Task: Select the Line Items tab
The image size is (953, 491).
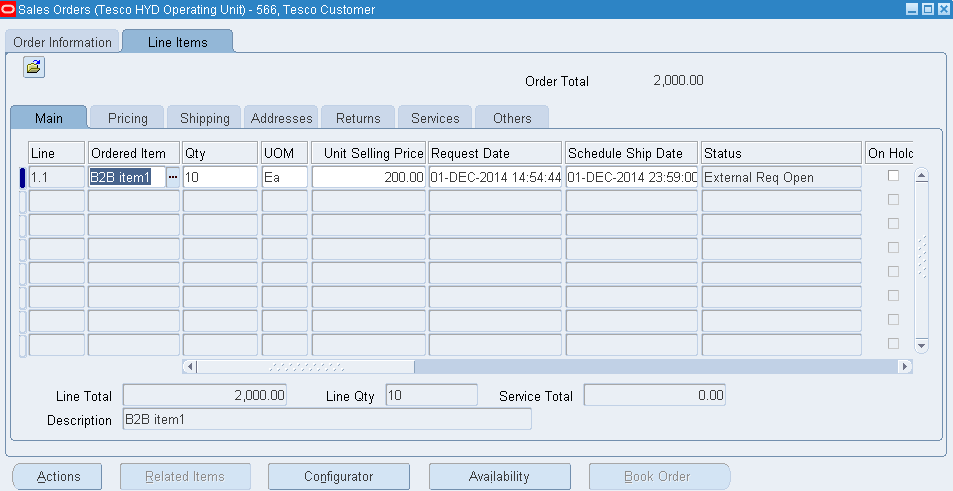Action: (x=177, y=42)
